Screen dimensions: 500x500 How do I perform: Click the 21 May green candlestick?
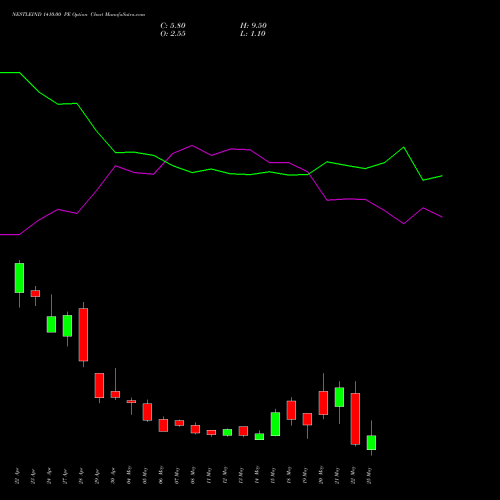(339, 397)
